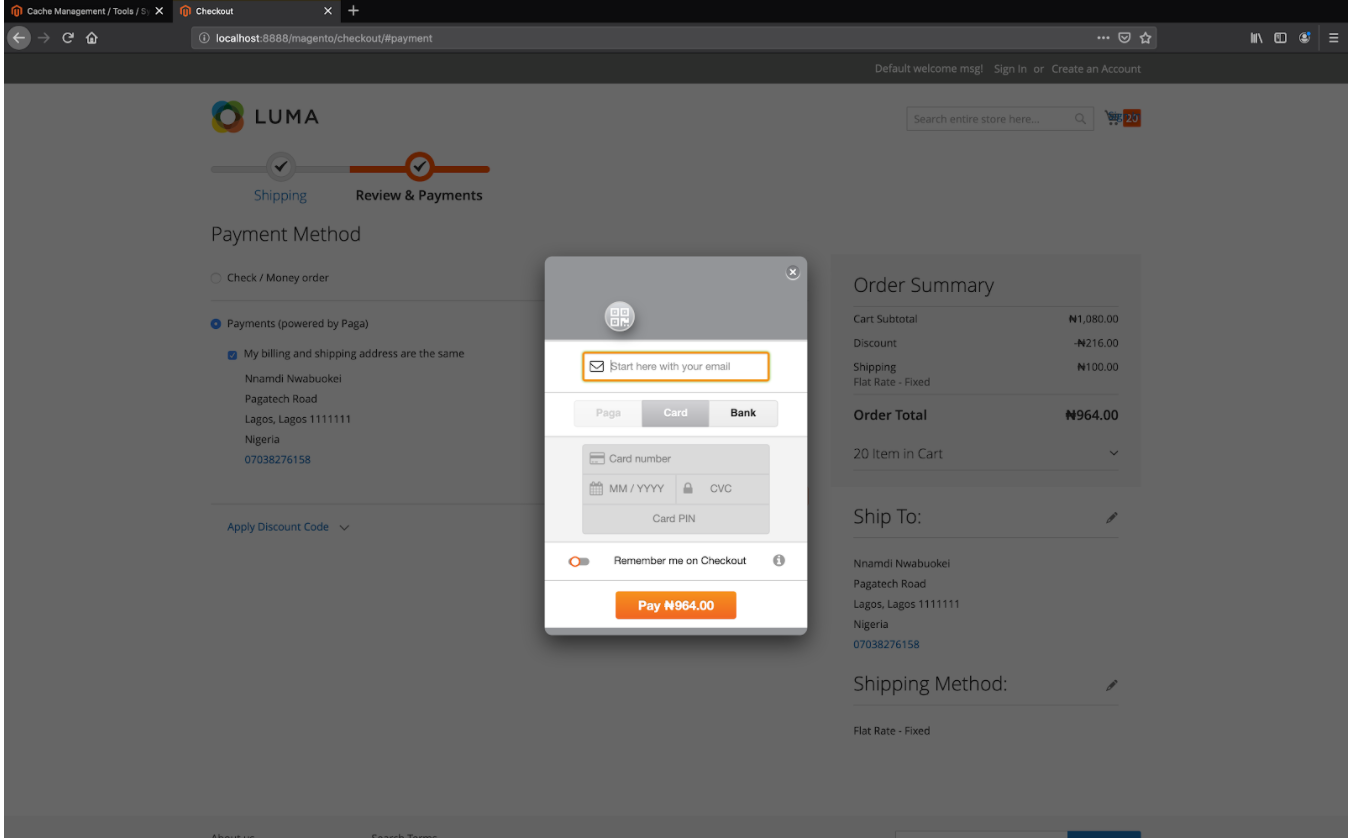Screen dimensions: 1348x838
Task: Go back with browser back arrow
Action: (x=19, y=38)
